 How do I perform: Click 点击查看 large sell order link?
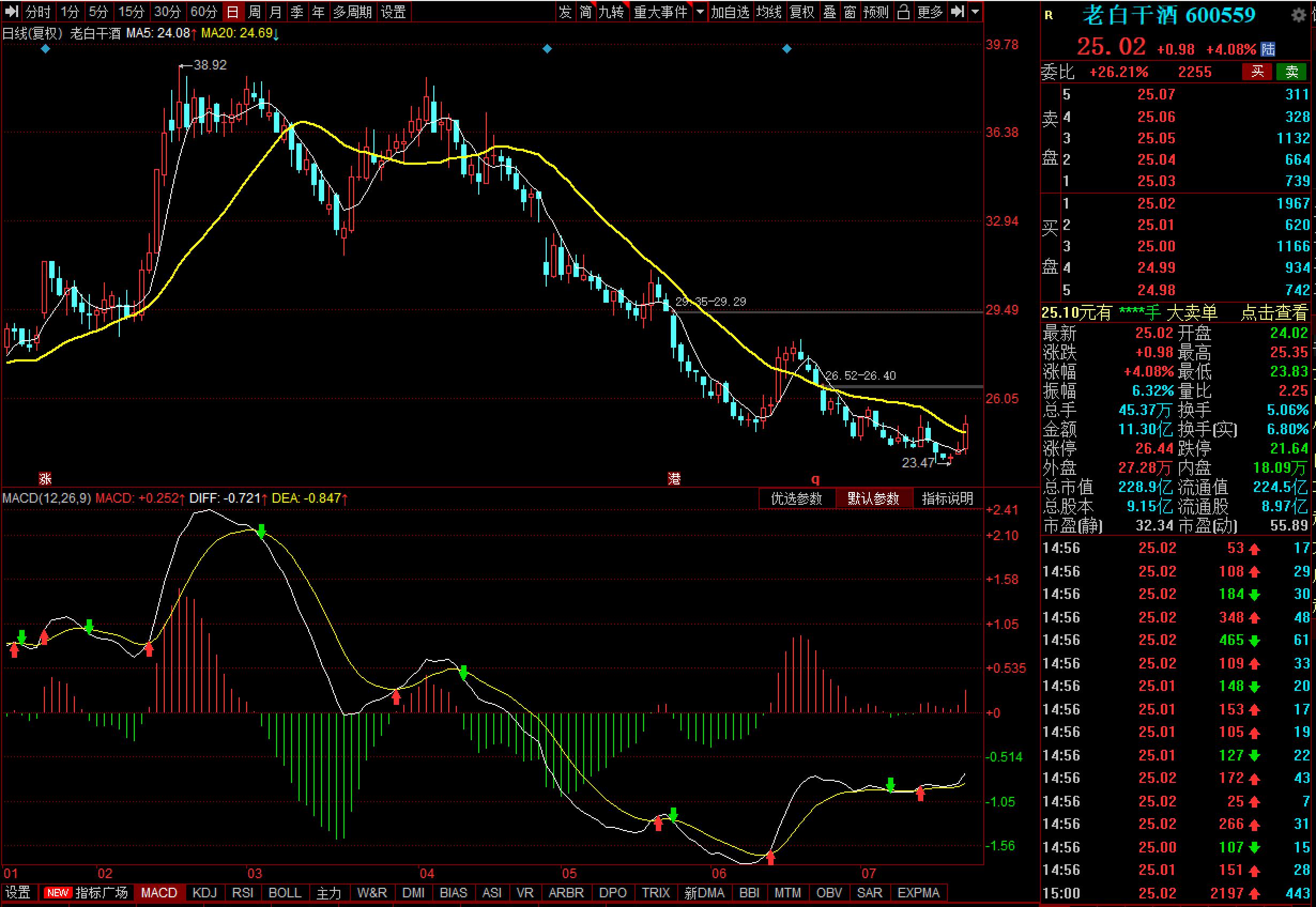(1274, 312)
